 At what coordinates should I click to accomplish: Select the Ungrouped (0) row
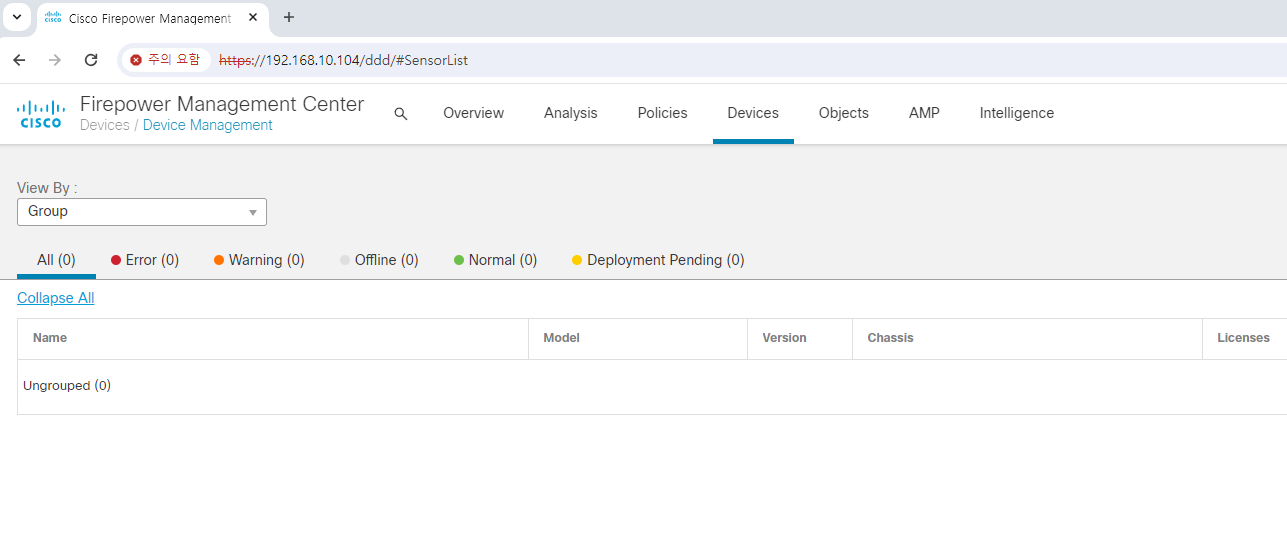(x=652, y=386)
